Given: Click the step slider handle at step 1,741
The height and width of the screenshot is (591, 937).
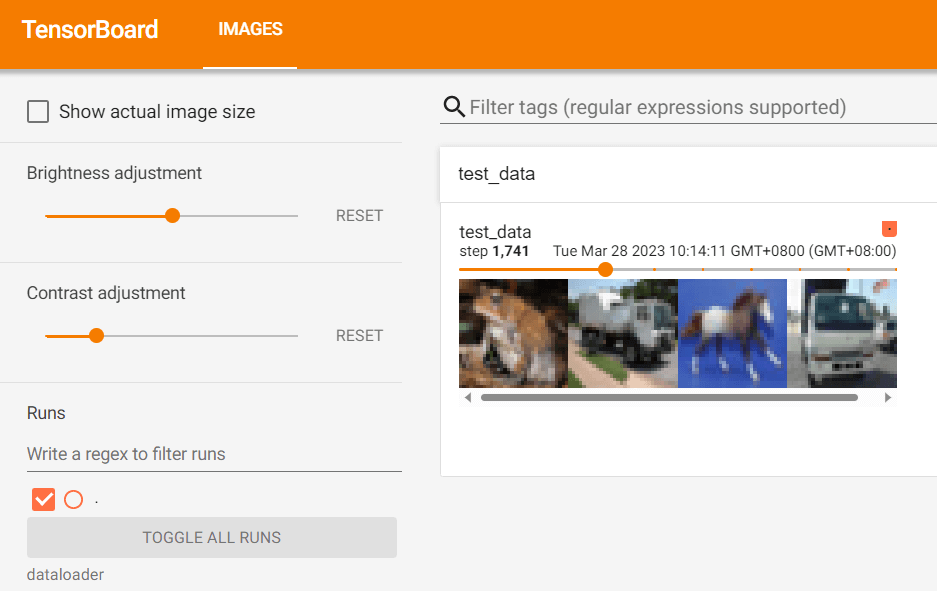Looking at the screenshot, I should (x=605, y=270).
